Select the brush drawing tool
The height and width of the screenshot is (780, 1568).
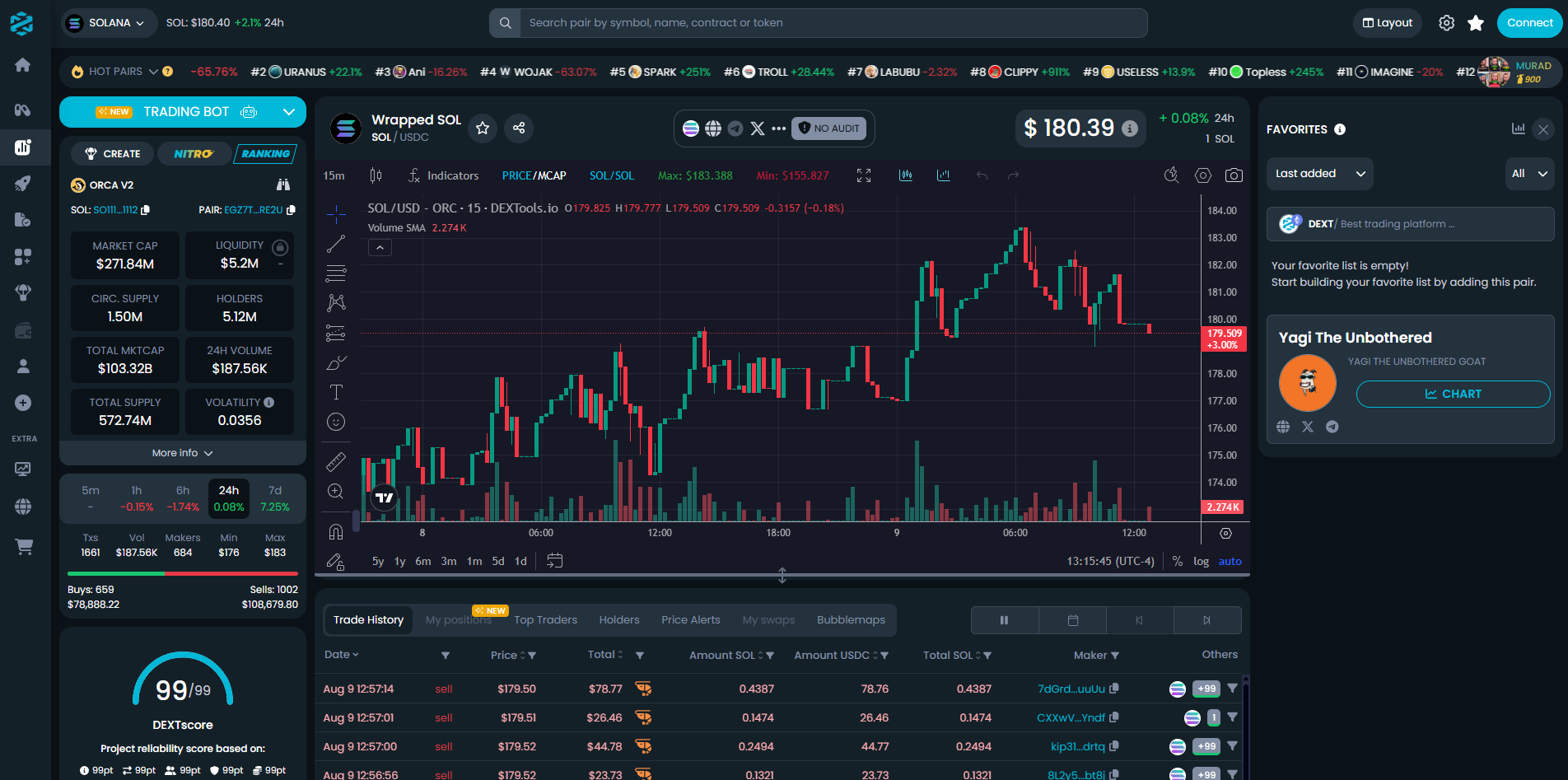coord(336,362)
